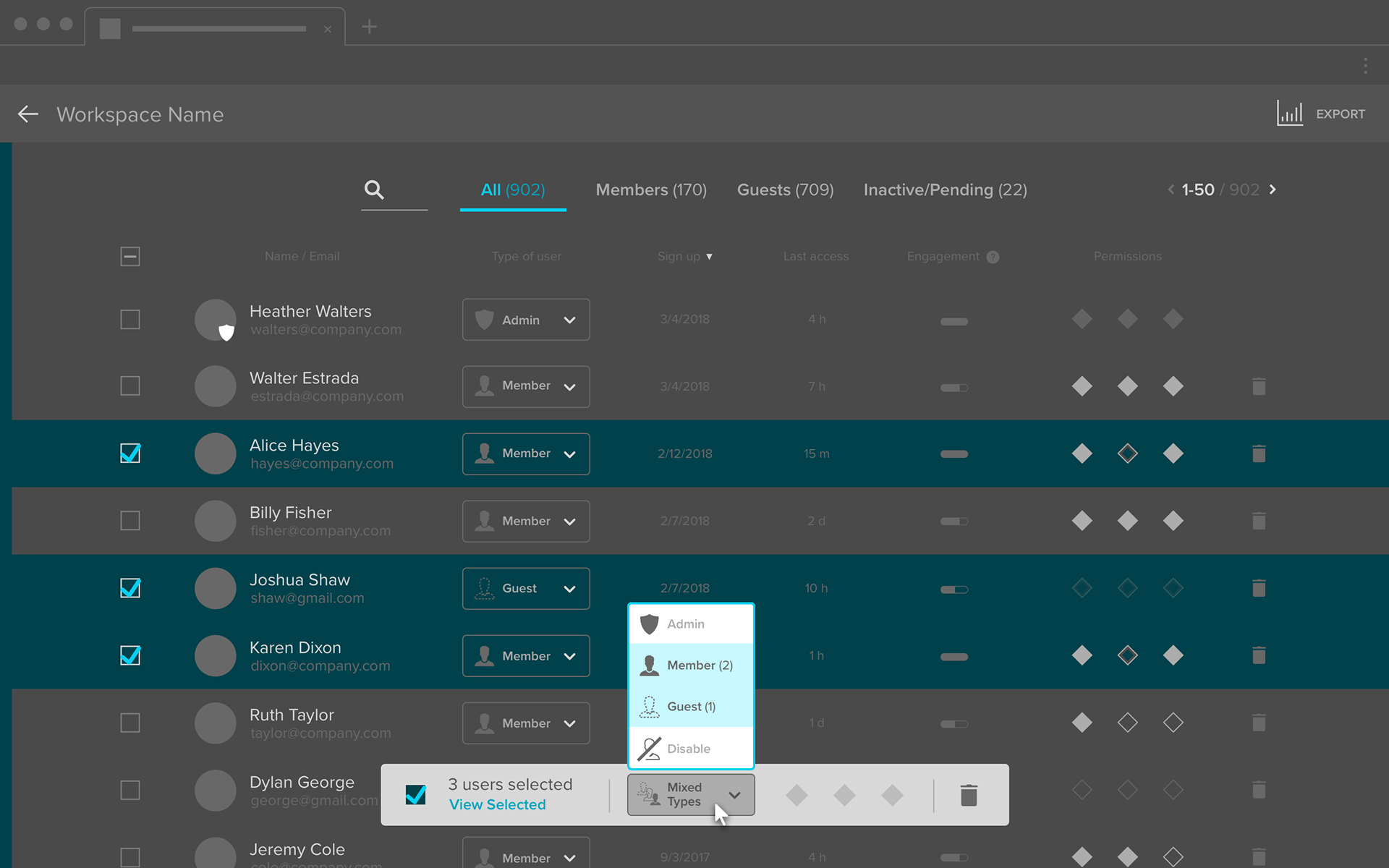
Task: Open Heather Walters' Admin type dropdown
Action: 526,320
